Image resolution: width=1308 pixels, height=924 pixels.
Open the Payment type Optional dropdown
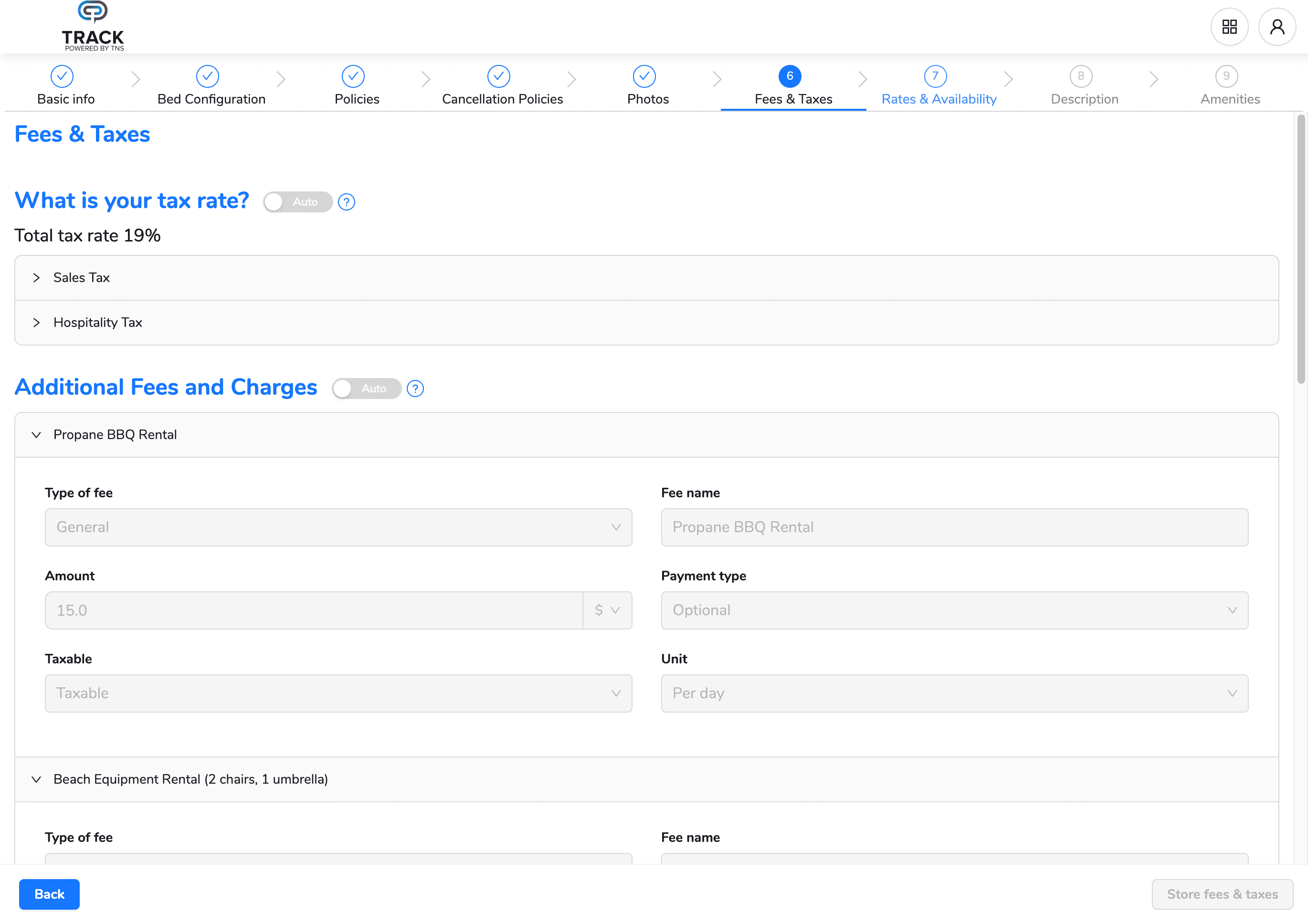point(955,611)
